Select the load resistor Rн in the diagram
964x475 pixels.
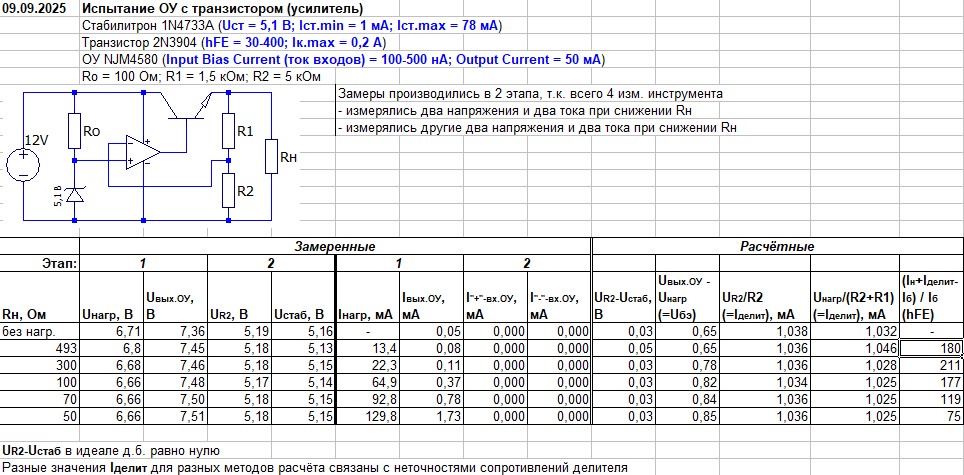(x=273, y=158)
